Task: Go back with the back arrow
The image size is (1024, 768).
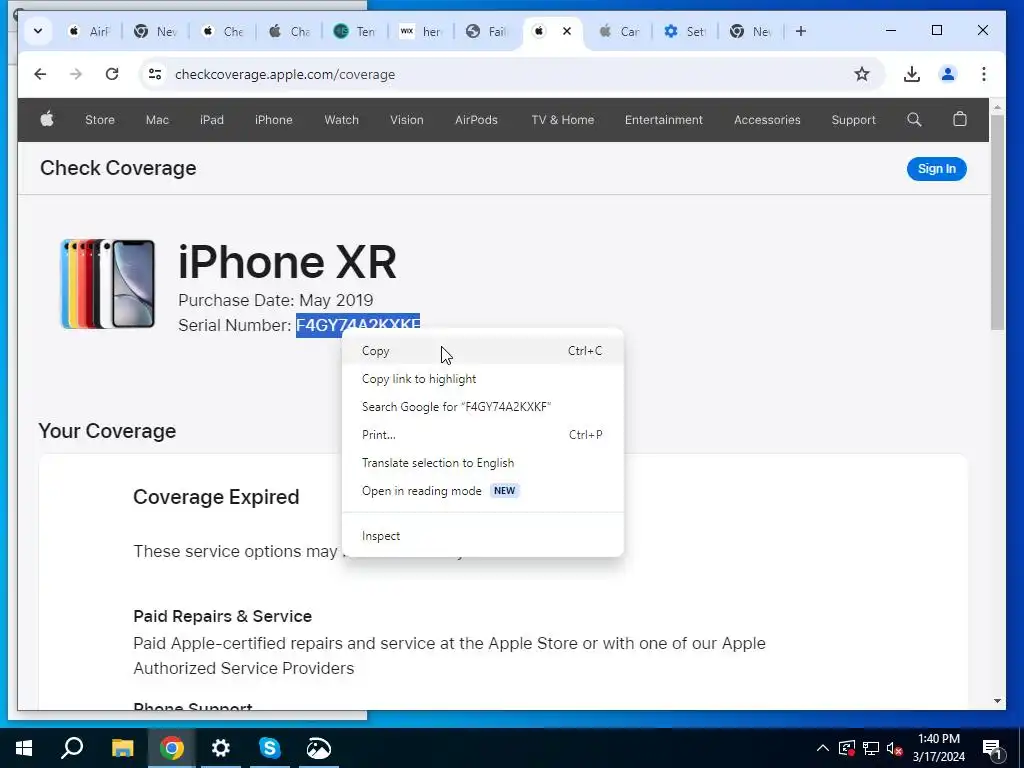Action: coord(40,74)
